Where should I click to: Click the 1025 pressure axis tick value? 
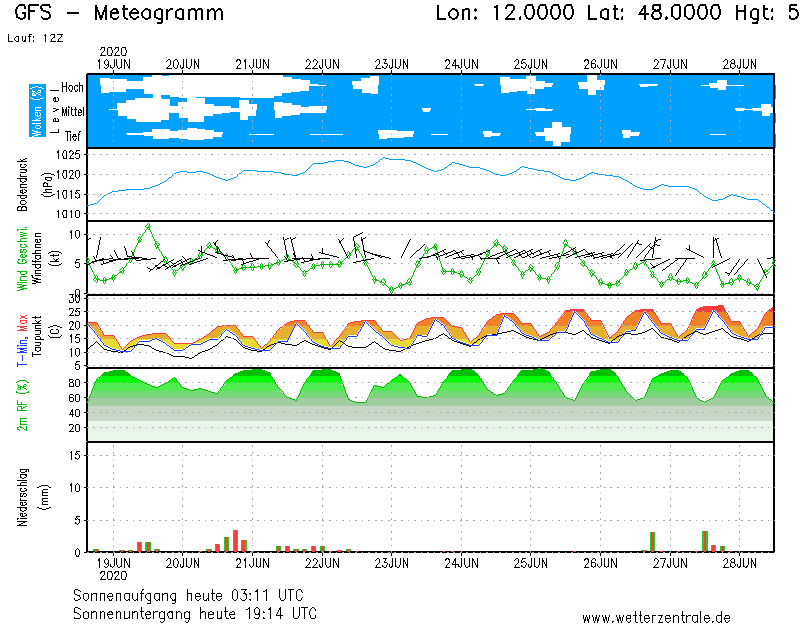[x=69, y=155]
